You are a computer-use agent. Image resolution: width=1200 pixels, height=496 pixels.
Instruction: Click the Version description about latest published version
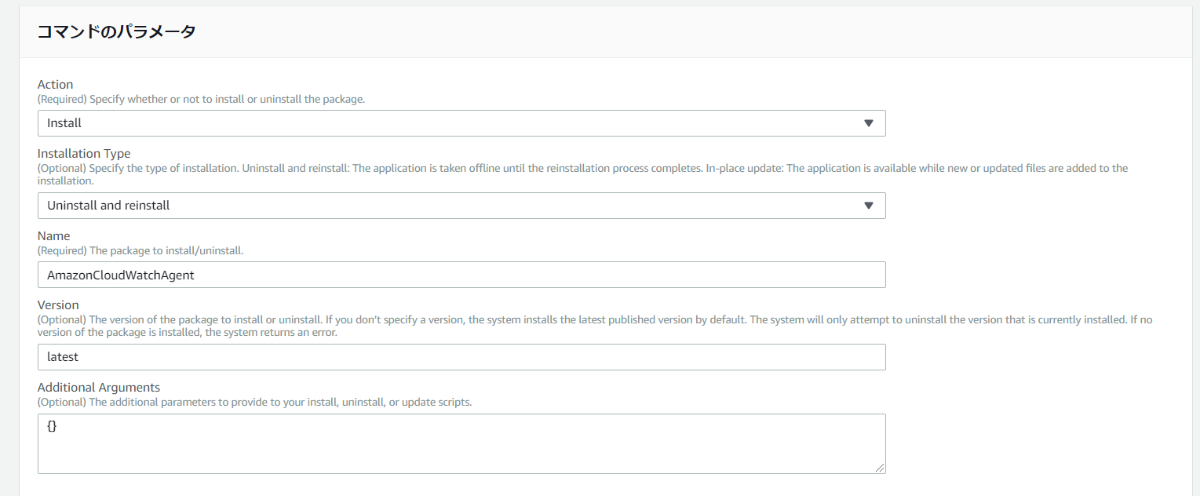[x=595, y=326]
